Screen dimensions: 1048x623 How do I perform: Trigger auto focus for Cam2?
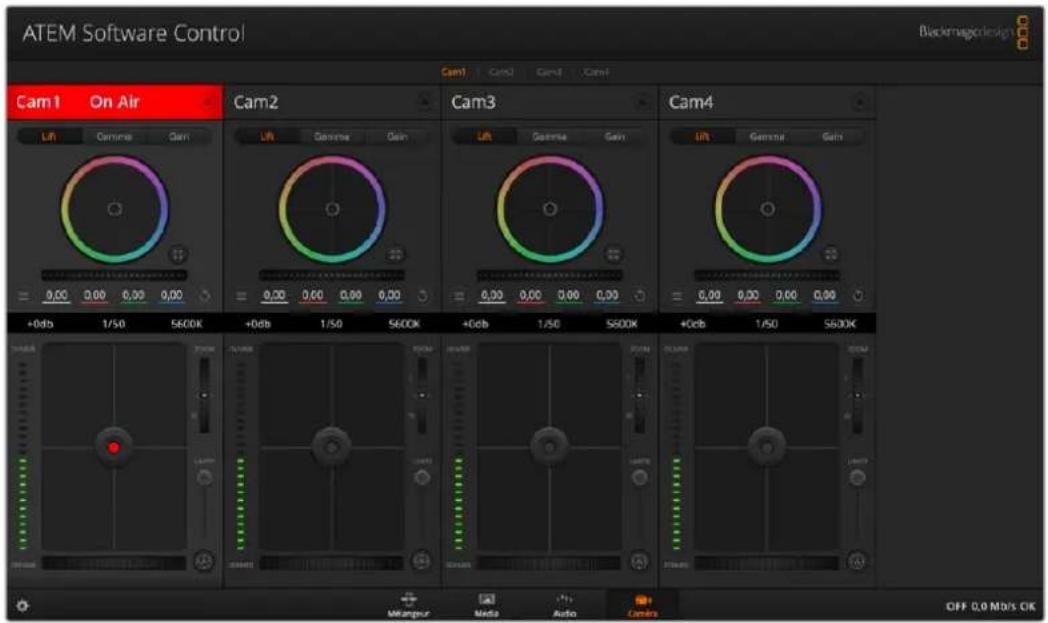[421, 562]
